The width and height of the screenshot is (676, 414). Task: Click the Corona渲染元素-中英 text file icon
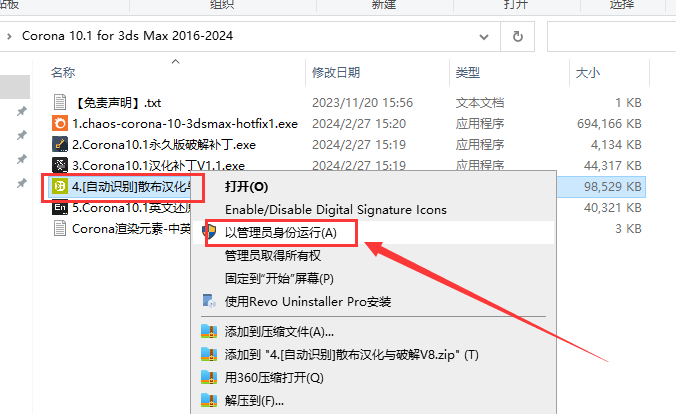tap(60, 229)
